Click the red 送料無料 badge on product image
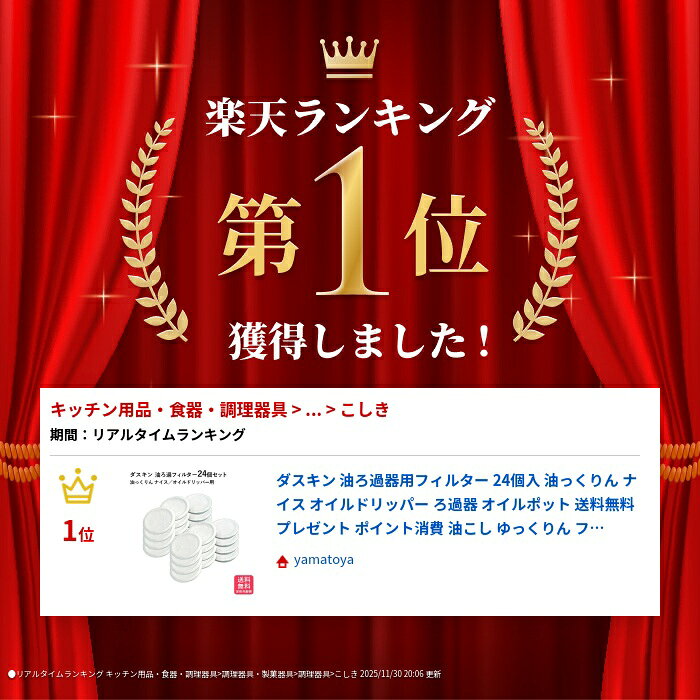The width and height of the screenshot is (700, 700). [244, 584]
